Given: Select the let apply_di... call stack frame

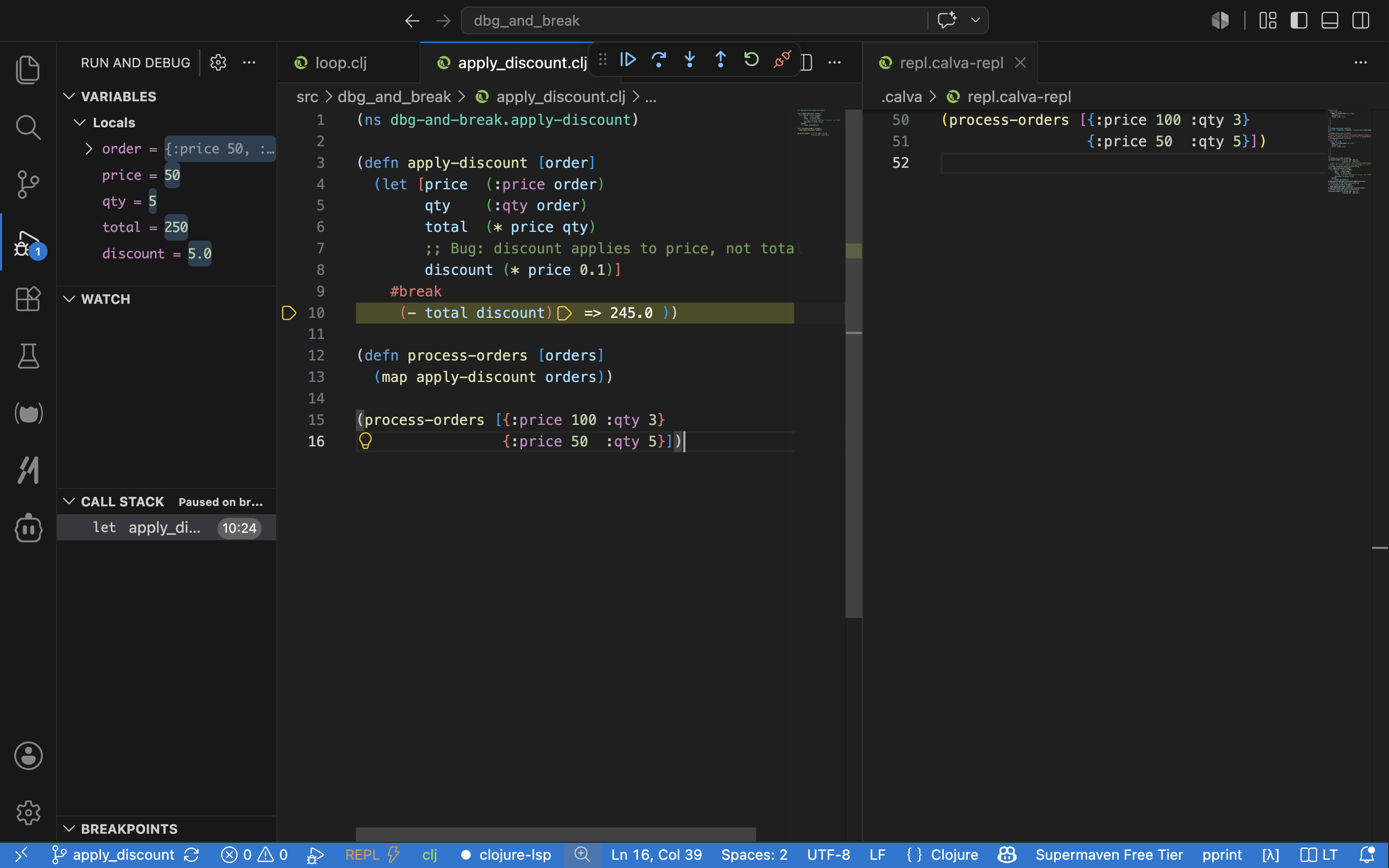Looking at the screenshot, I should click(x=167, y=527).
